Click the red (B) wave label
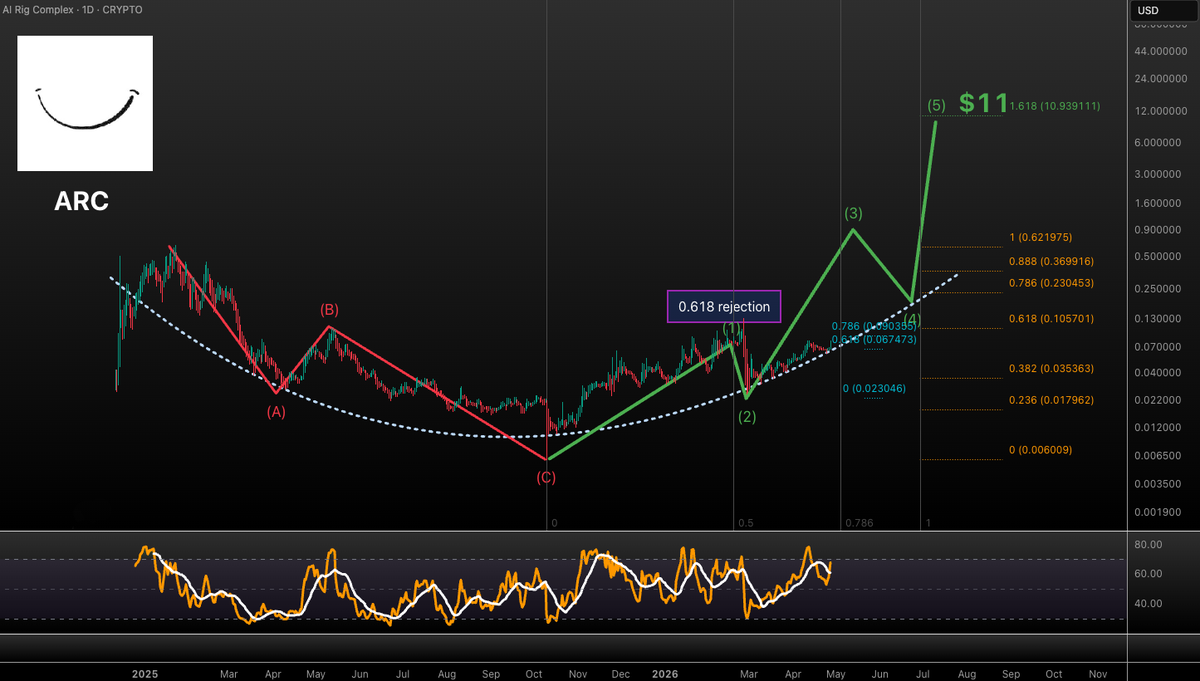Image resolution: width=1200 pixels, height=681 pixels. [329, 310]
